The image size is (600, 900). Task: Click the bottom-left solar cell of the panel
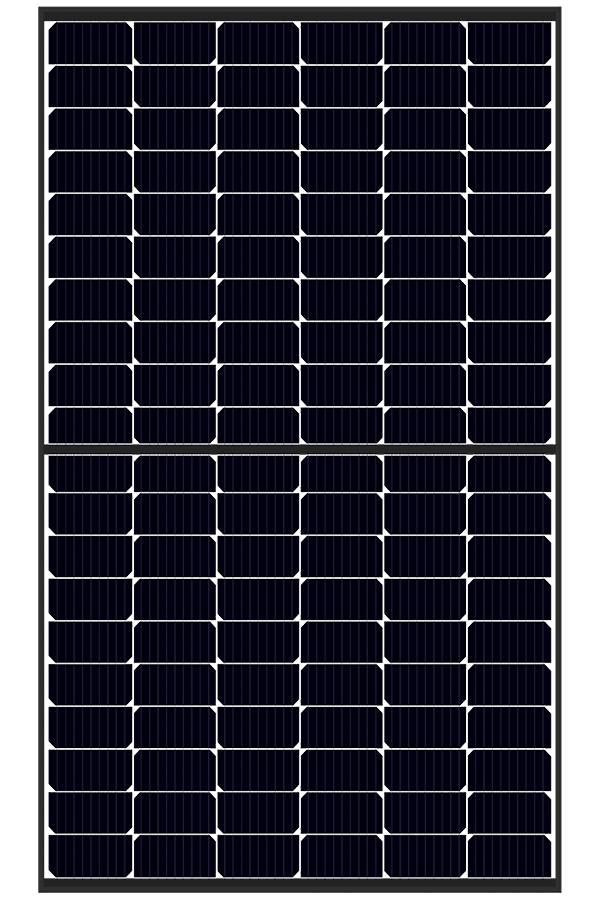coord(90,855)
